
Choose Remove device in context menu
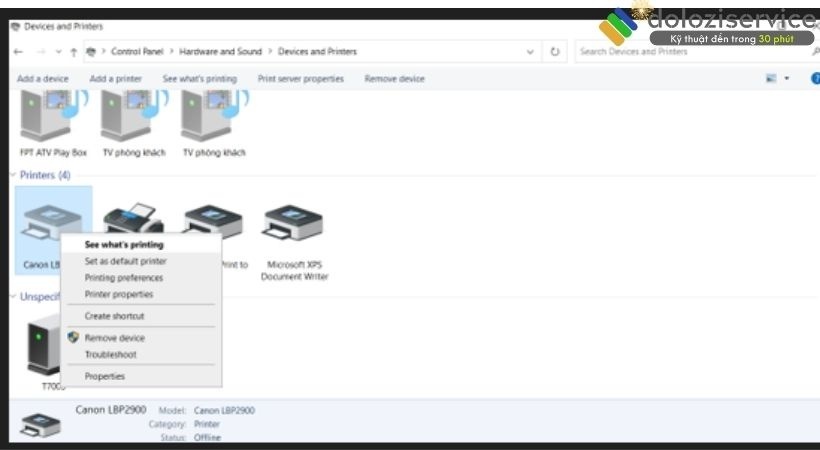pyautogui.click(x=115, y=338)
